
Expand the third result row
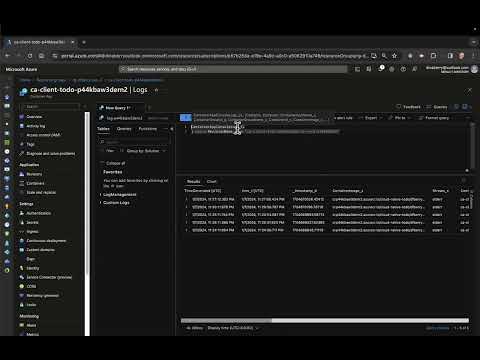[x=187, y=215]
